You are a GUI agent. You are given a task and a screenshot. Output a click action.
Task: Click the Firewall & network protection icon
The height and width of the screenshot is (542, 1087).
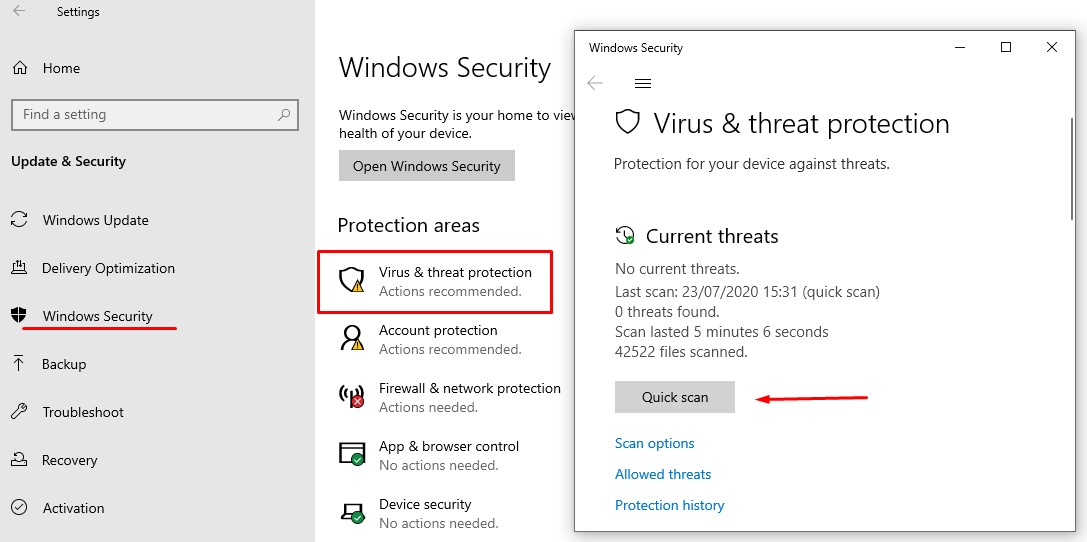[351, 396]
